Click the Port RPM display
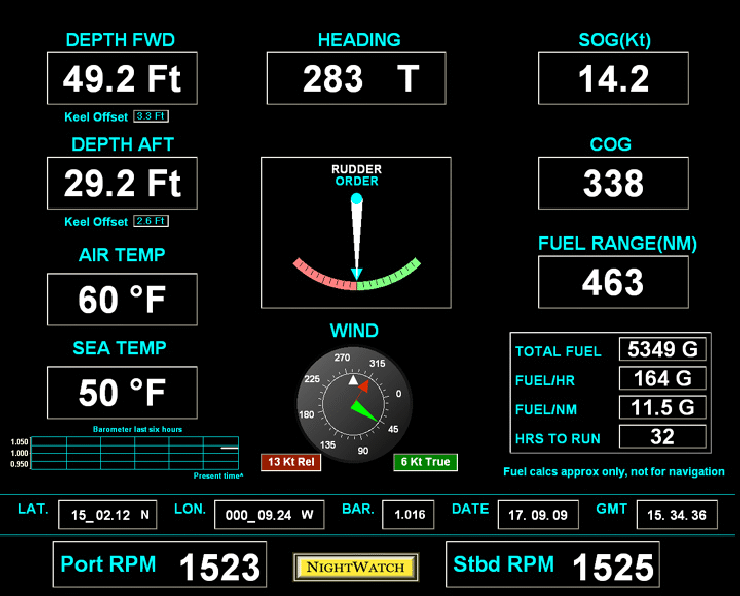 point(160,565)
